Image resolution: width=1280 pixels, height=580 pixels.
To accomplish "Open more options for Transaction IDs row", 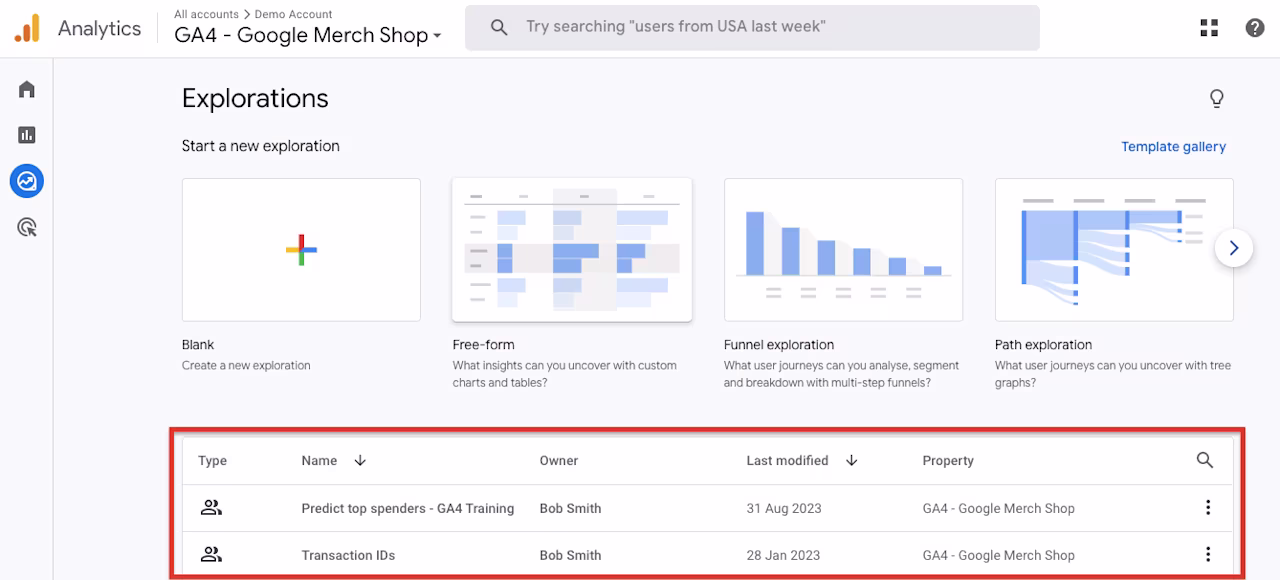I will [x=1208, y=555].
